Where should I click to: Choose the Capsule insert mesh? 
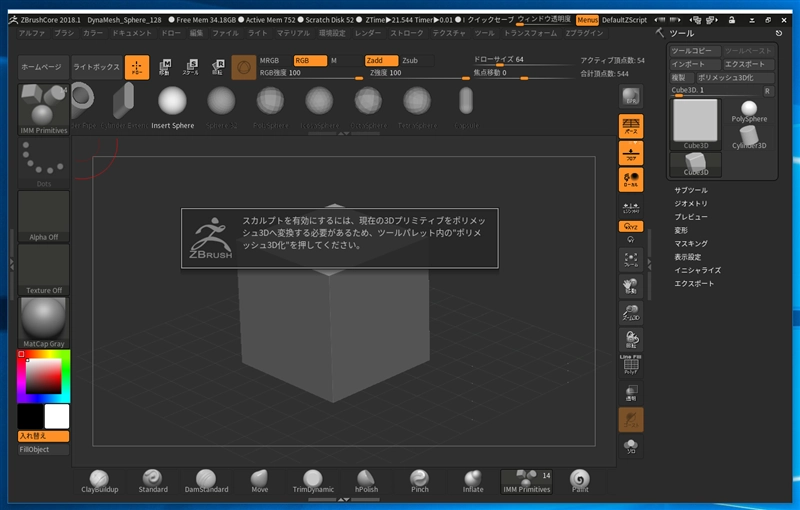pos(466,107)
